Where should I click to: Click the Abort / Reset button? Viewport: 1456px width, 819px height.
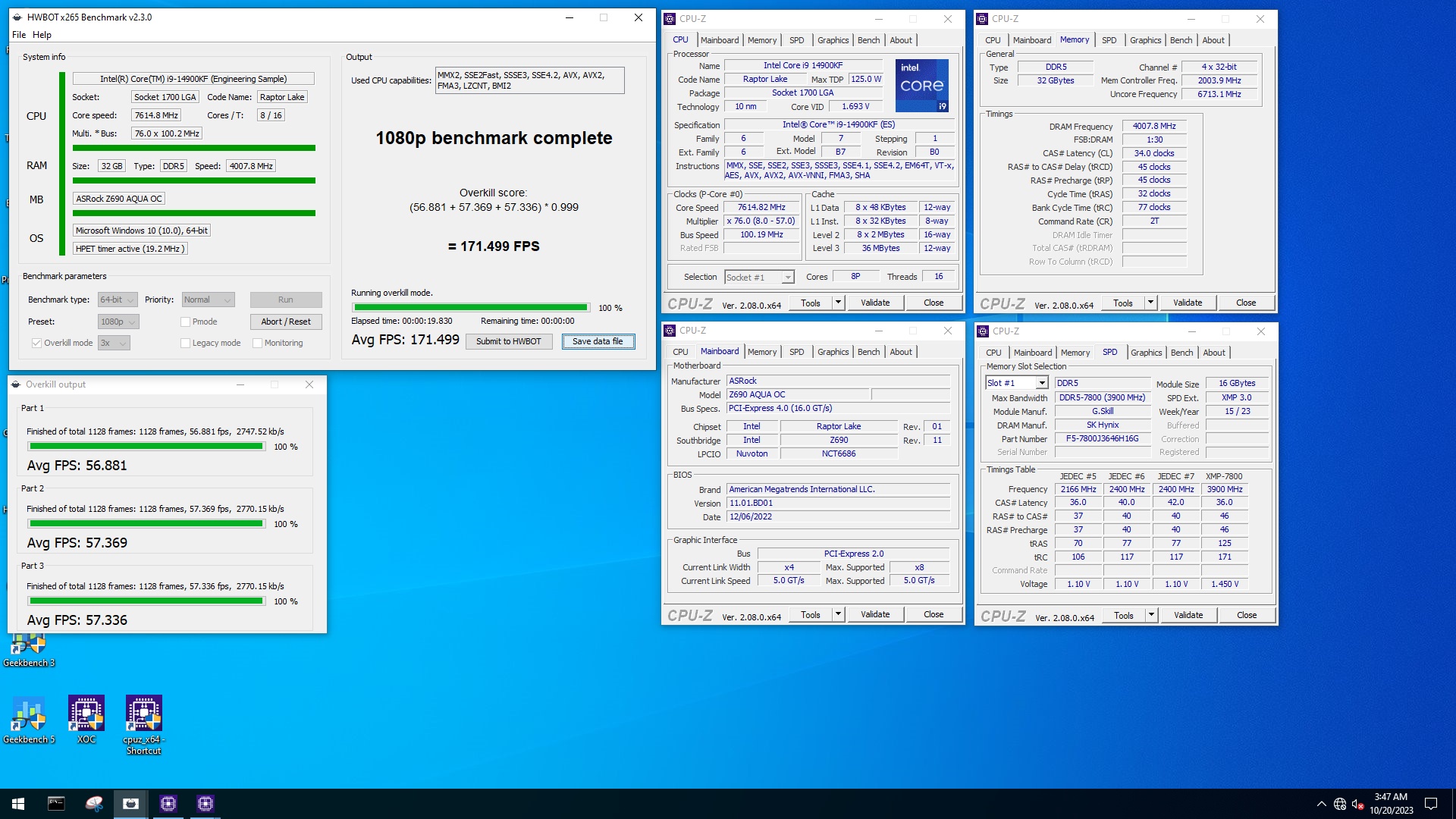286,322
